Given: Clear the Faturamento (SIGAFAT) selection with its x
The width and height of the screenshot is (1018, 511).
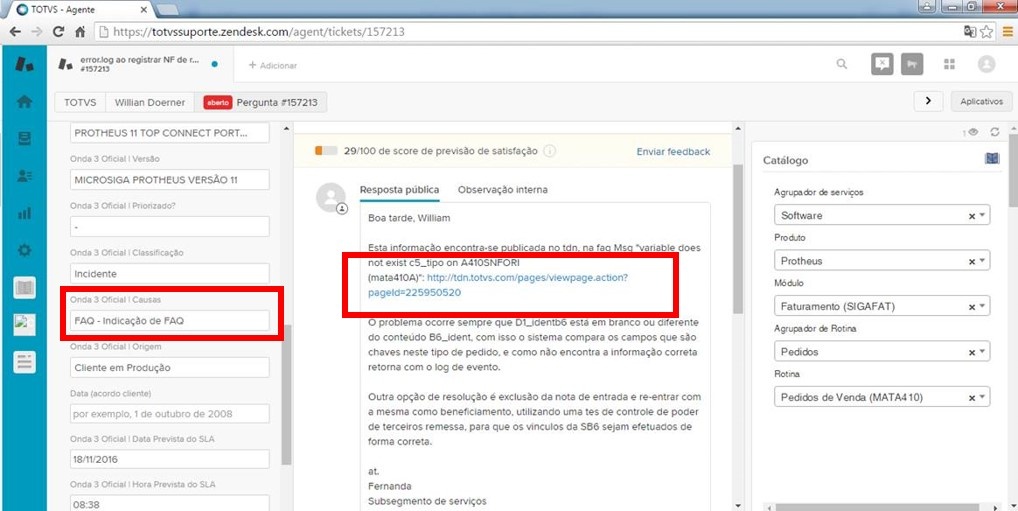Looking at the screenshot, I should click(972, 306).
